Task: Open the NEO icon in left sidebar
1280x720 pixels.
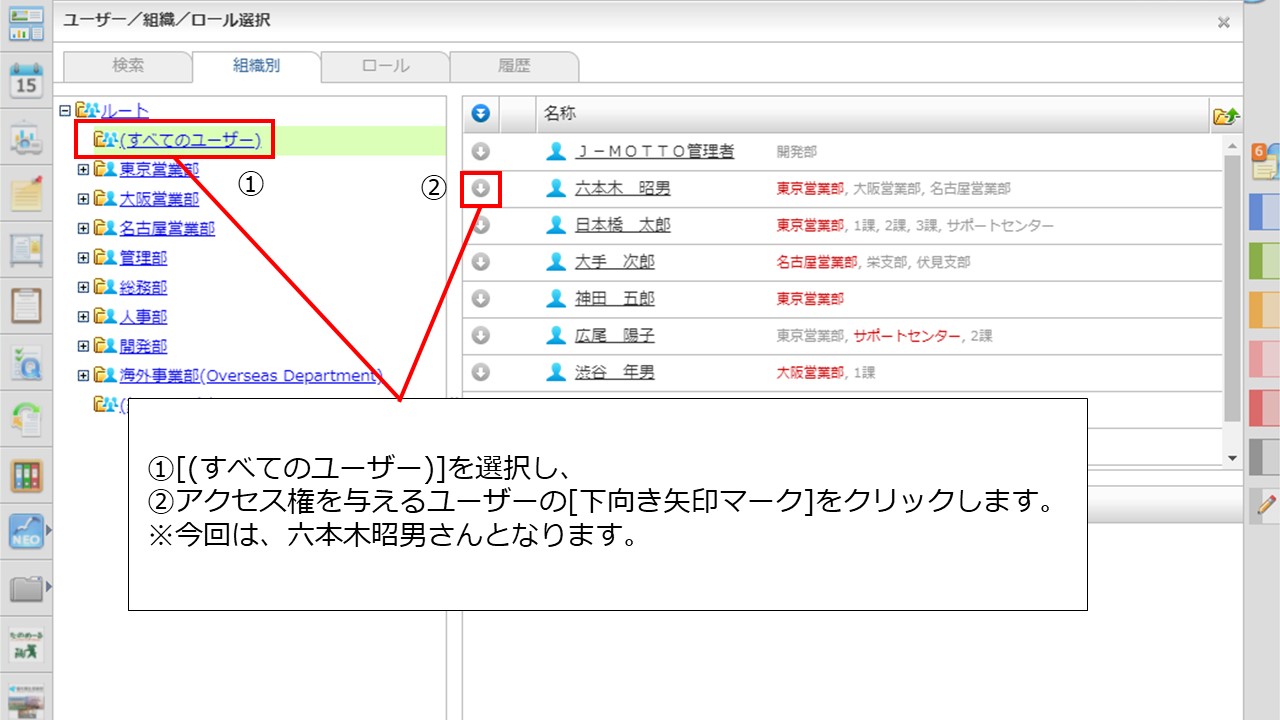Action: [x=26, y=532]
